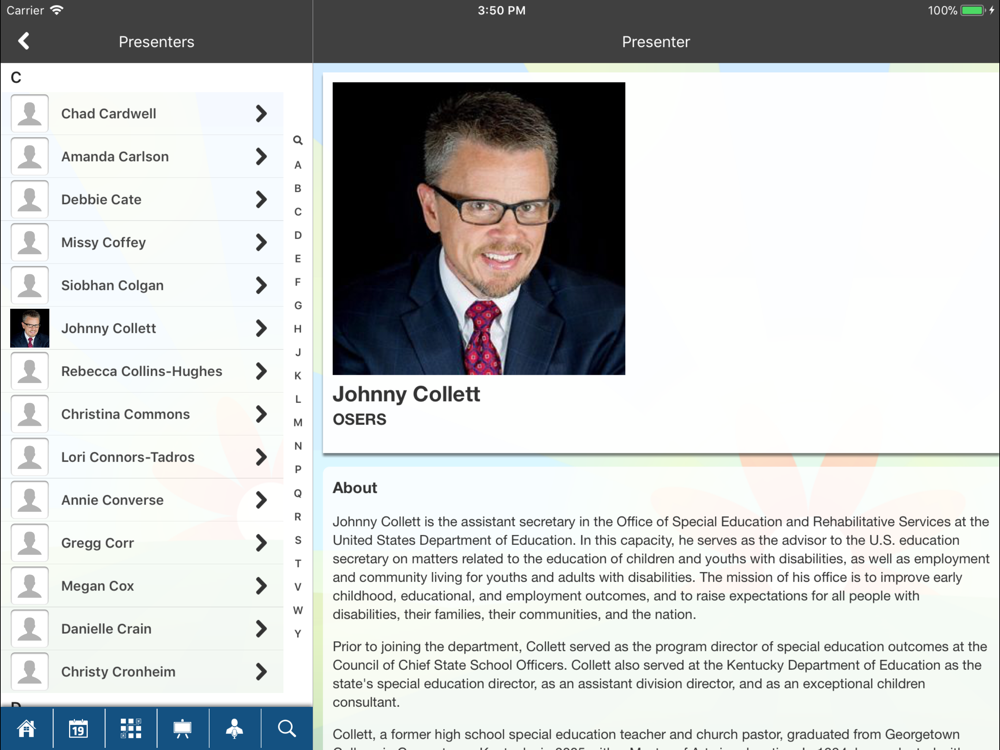Tap Christina Commons's avatar placeholder

[29, 414]
